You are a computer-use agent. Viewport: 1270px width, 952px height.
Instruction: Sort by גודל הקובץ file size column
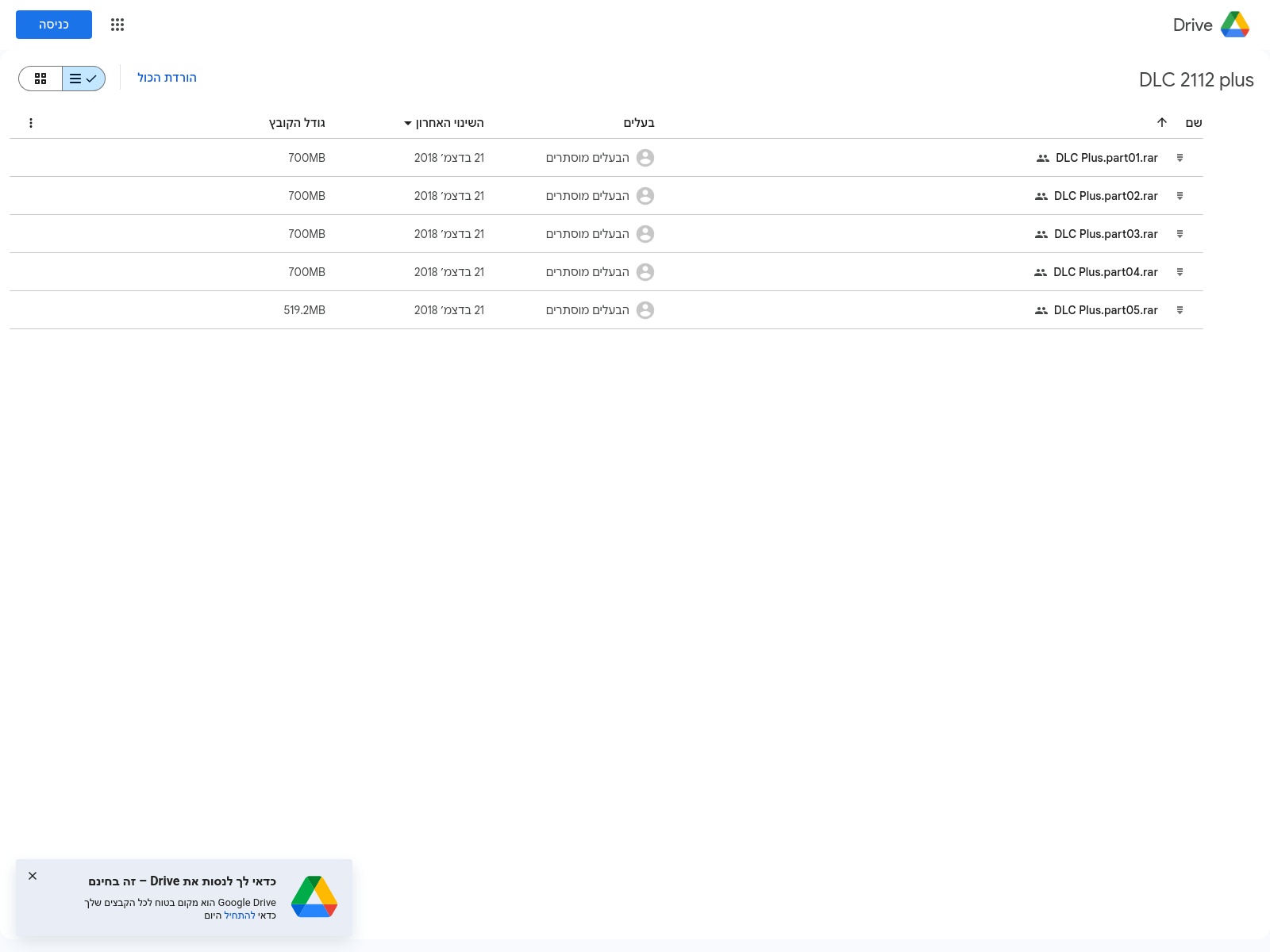tap(297, 123)
